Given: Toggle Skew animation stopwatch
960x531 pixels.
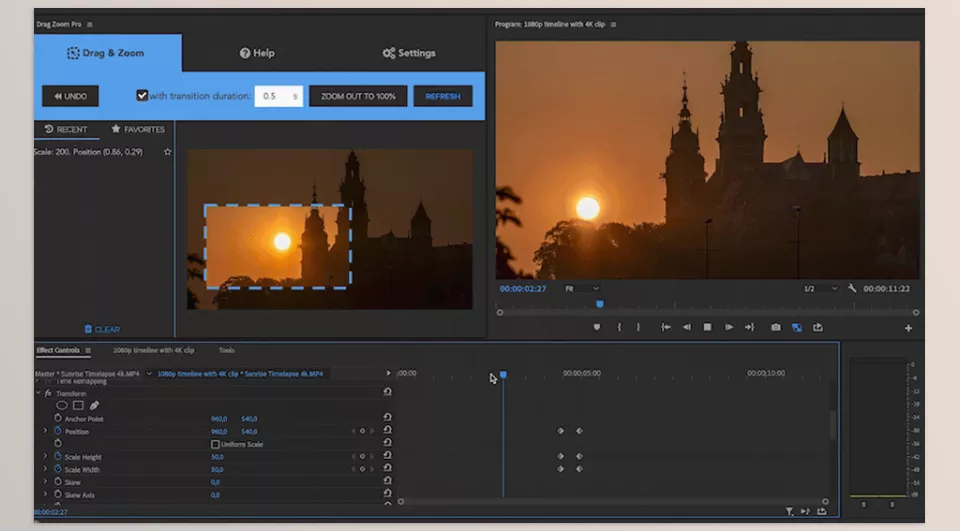Looking at the screenshot, I should [58, 481].
